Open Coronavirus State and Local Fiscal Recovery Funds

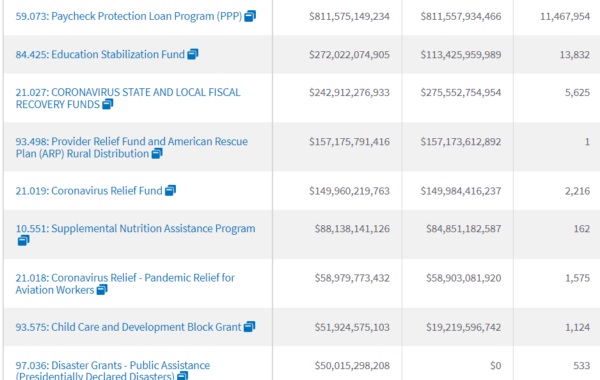coord(128,98)
